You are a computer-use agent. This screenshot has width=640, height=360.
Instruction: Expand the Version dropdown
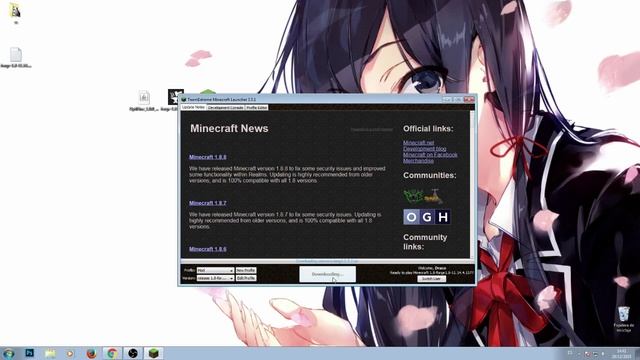216,278
